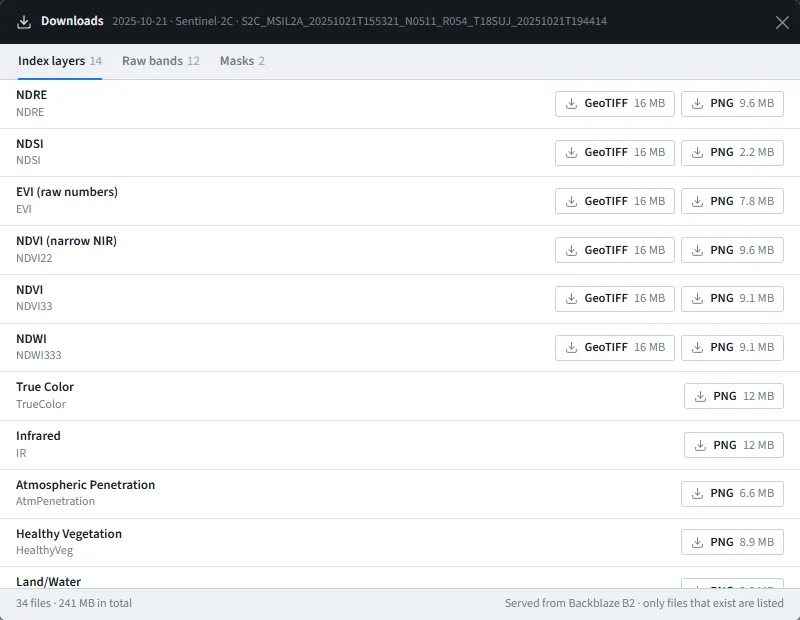The height and width of the screenshot is (620, 800).
Task: Click the NDWI333 subtitle
Action: [x=38, y=355]
